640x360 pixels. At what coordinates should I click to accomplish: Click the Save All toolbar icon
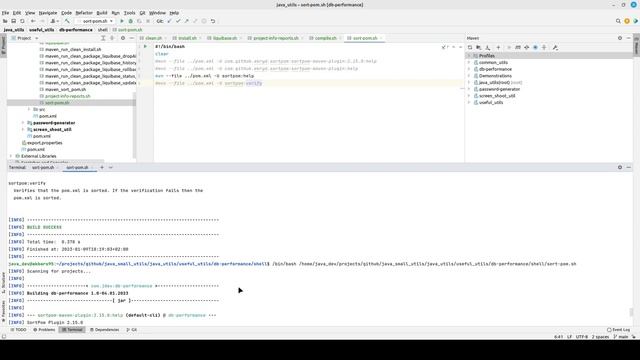pyautogui.click(x=13, y=21)
